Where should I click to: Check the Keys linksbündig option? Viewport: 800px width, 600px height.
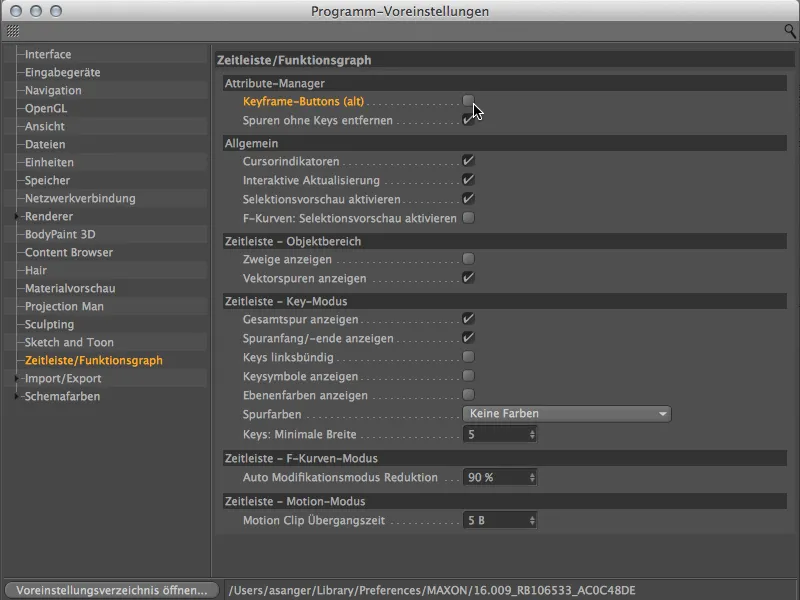tap(466, 357)
